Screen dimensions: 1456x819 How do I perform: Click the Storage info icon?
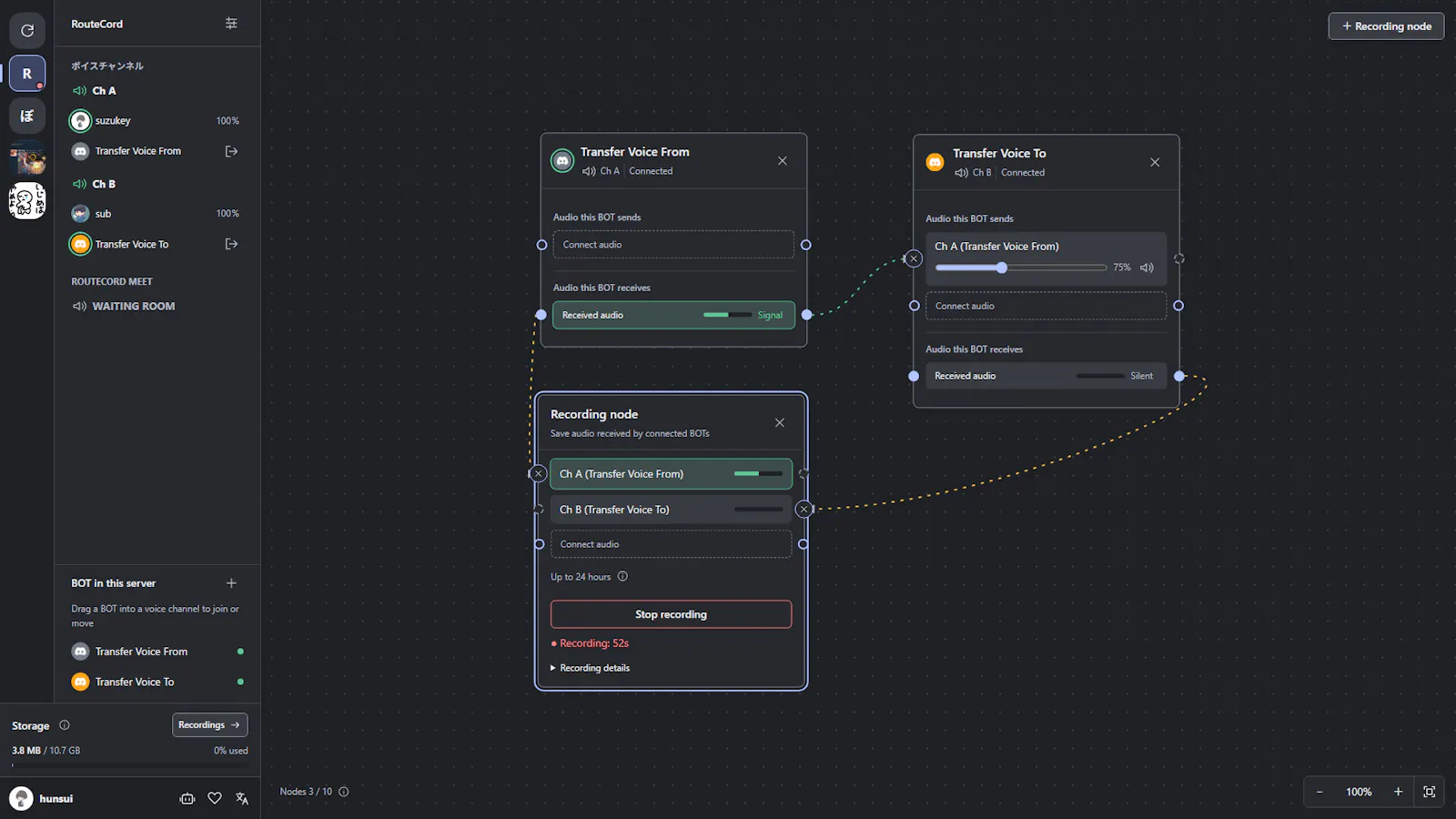(65, 725)
